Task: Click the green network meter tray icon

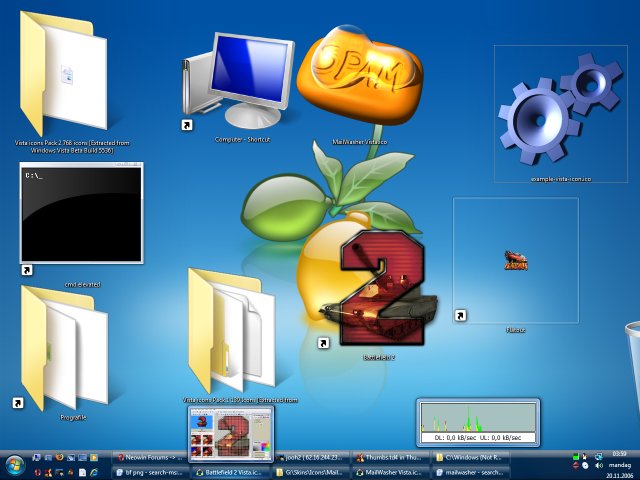Action: tap(576, 457)
